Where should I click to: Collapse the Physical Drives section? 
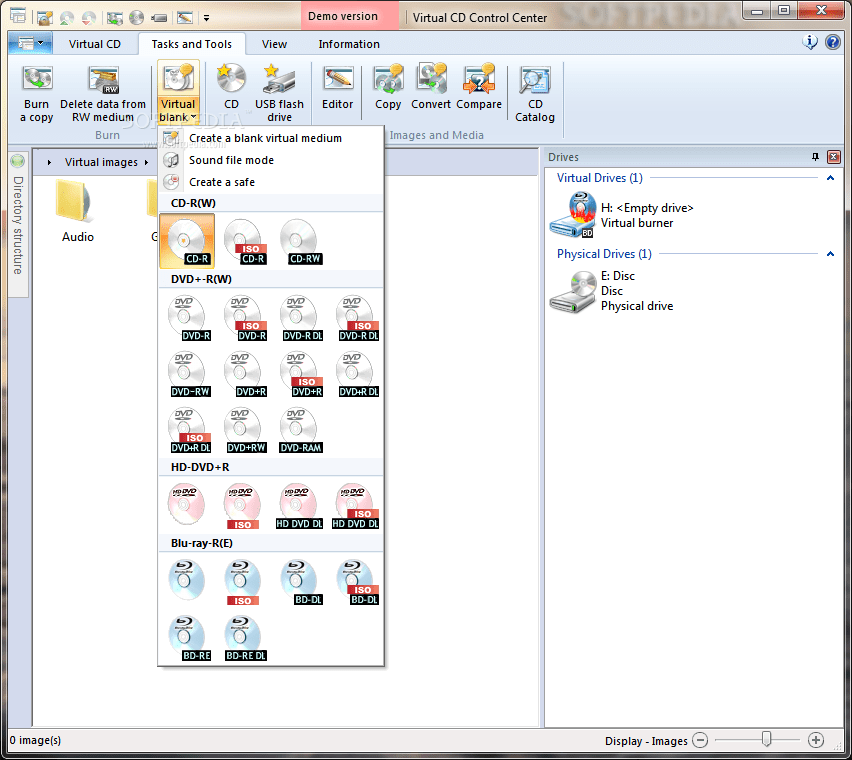(x=830, y=254)
